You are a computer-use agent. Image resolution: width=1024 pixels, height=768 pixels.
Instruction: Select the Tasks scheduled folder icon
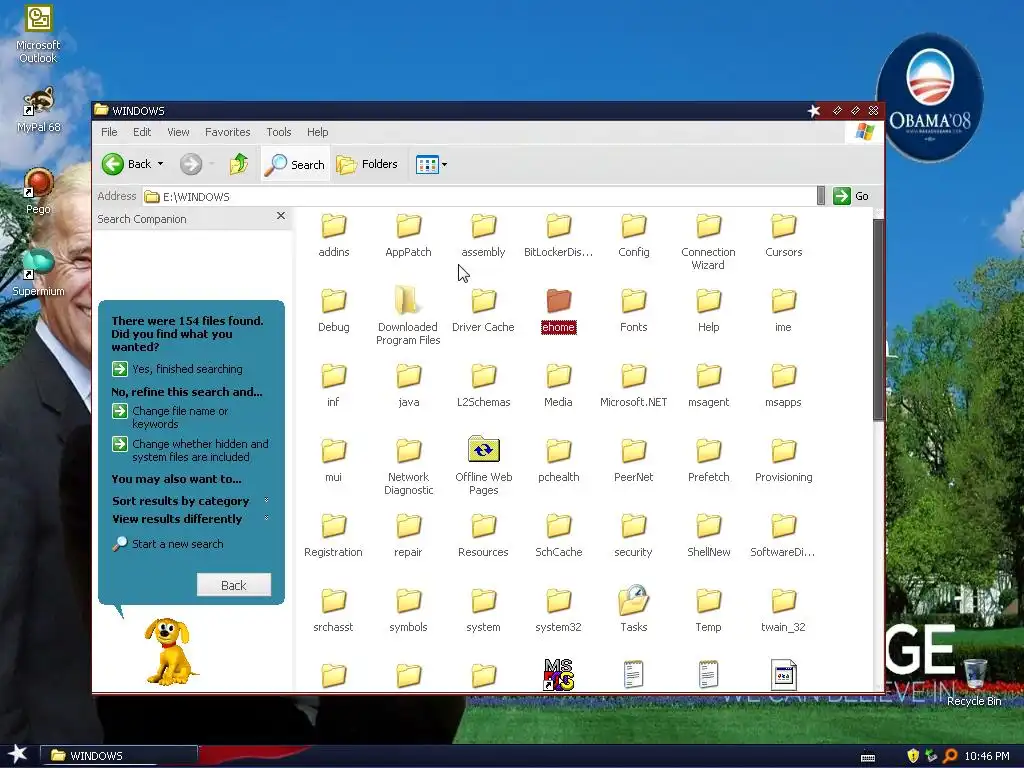tap(633, 600)
